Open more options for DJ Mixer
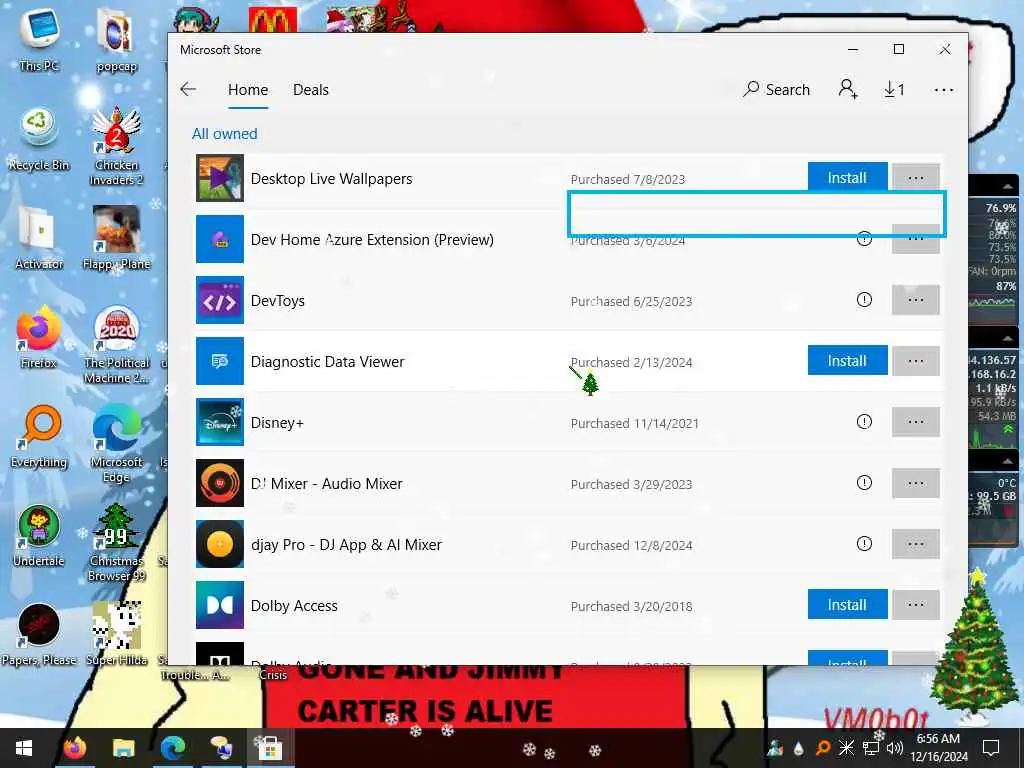 (x=916, y=483)
